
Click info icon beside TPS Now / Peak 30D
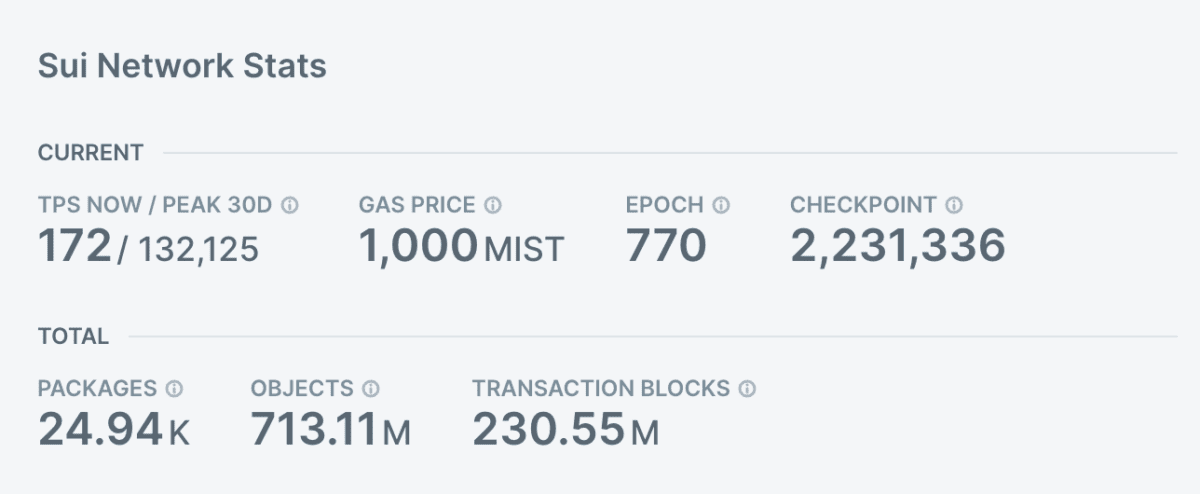[x=290, y=205]
